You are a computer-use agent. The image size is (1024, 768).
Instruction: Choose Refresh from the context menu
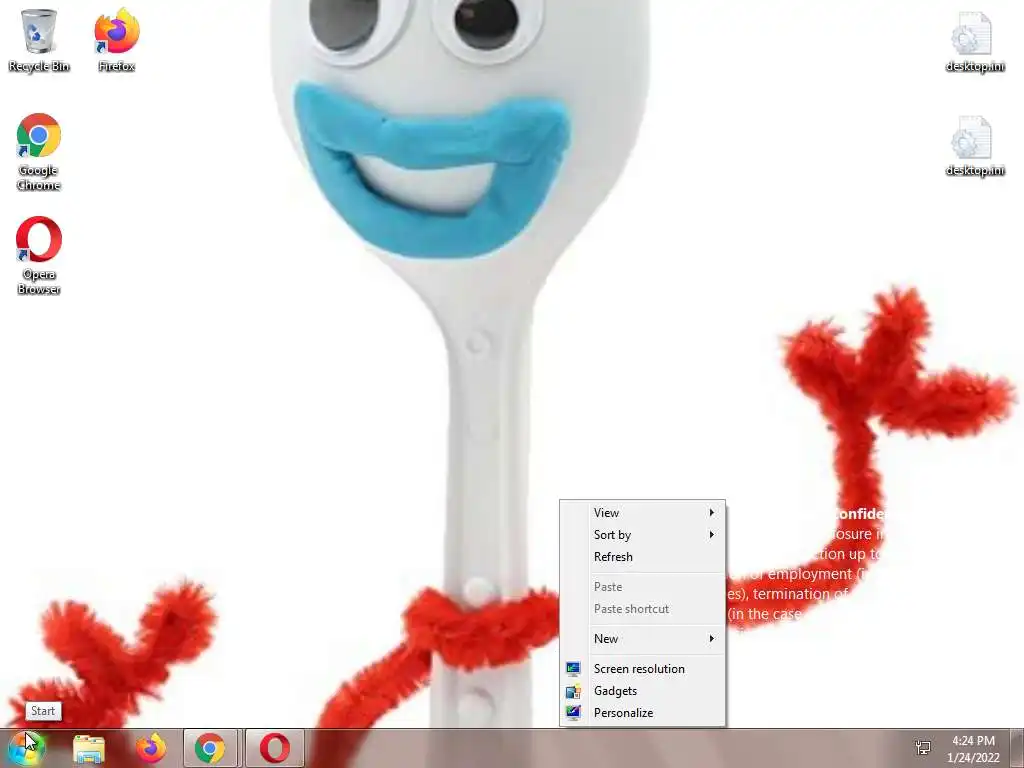pyautogui.click(x=643, y=557)
